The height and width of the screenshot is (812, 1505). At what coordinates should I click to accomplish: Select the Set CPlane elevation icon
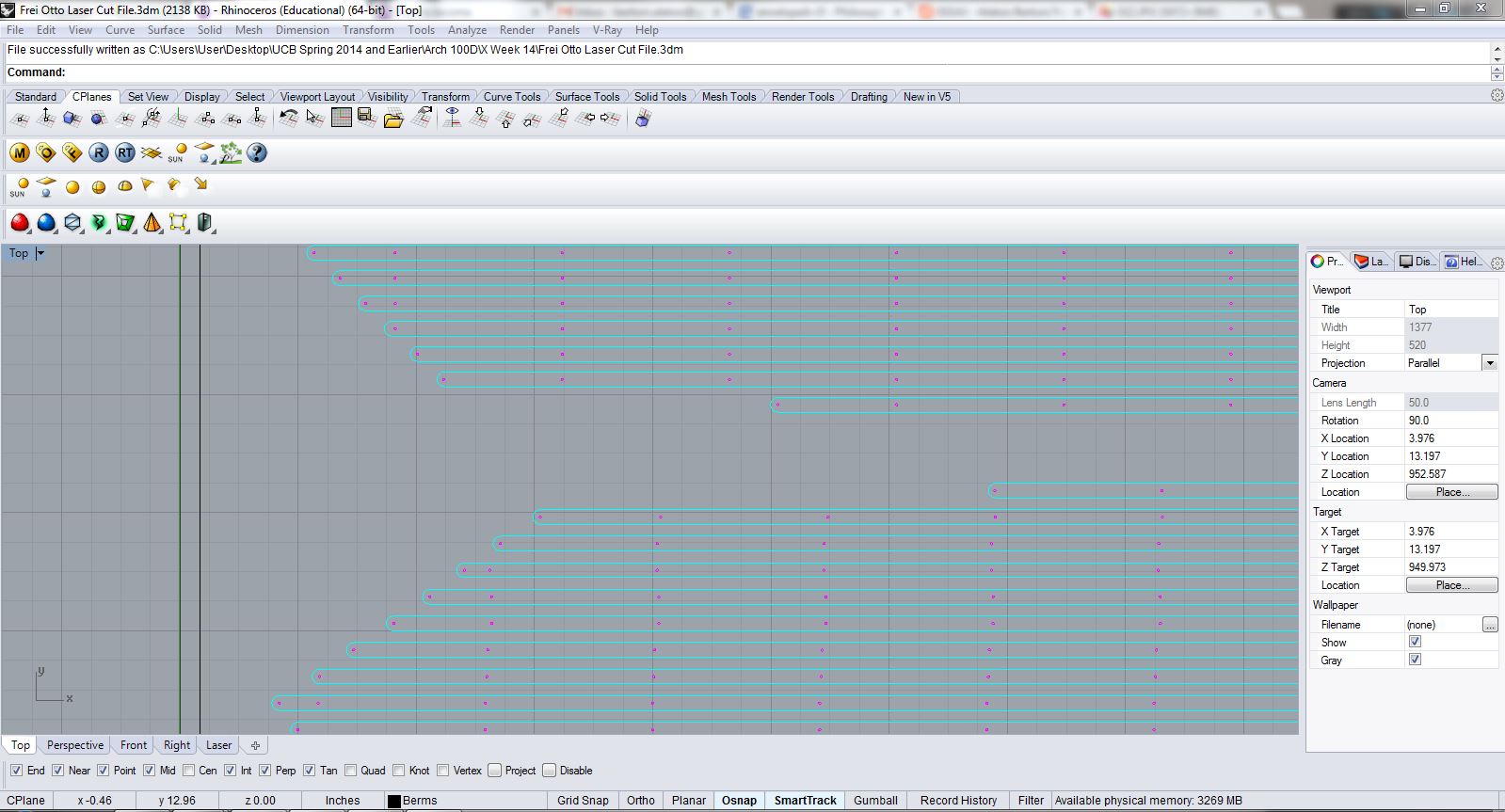click(x=46, y=119)
